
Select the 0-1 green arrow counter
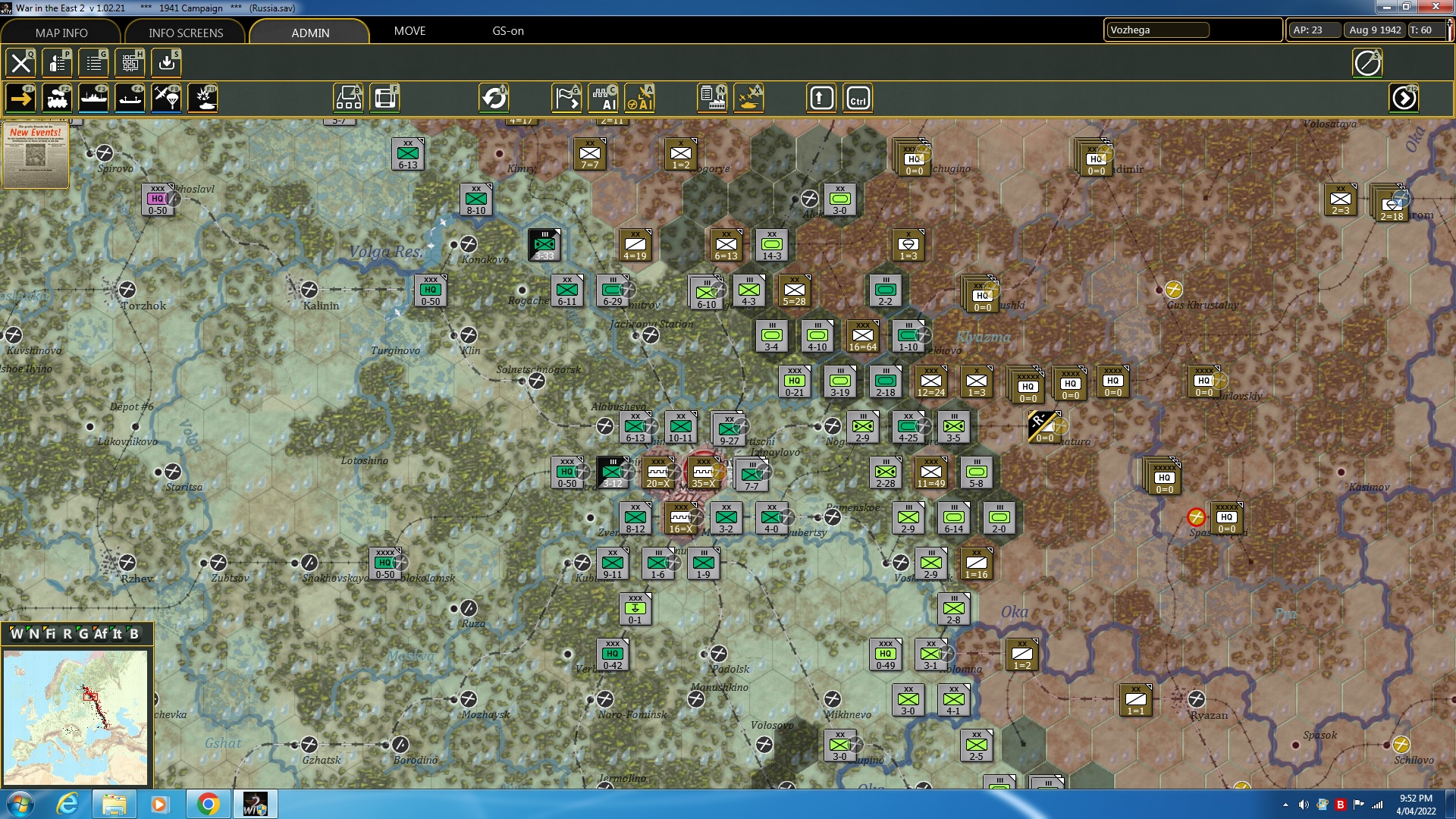[x=635, y=609]
